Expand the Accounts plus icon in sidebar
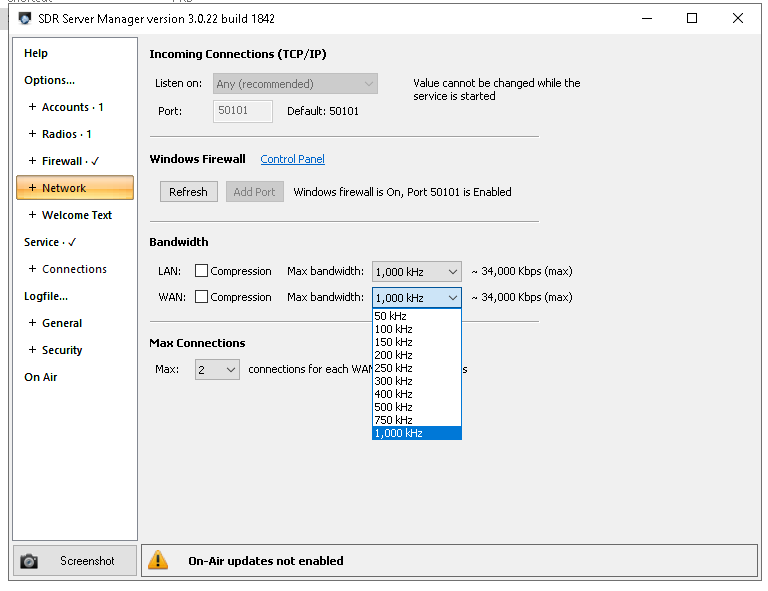The image size is (768, 591). pyautogui.click(x=32, y=107)
